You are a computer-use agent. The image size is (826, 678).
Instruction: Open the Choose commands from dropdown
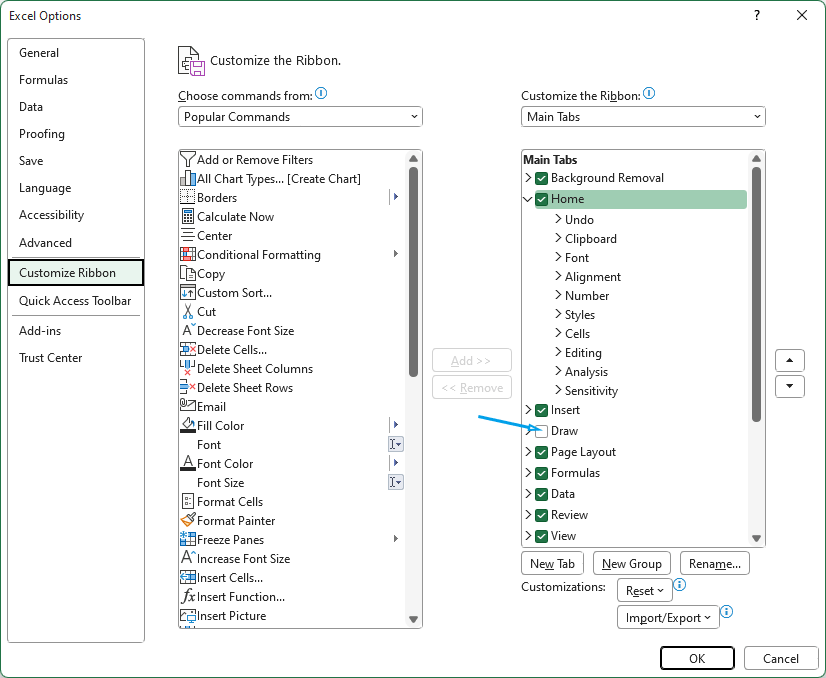pyautogui.click(x=300, y=117)
